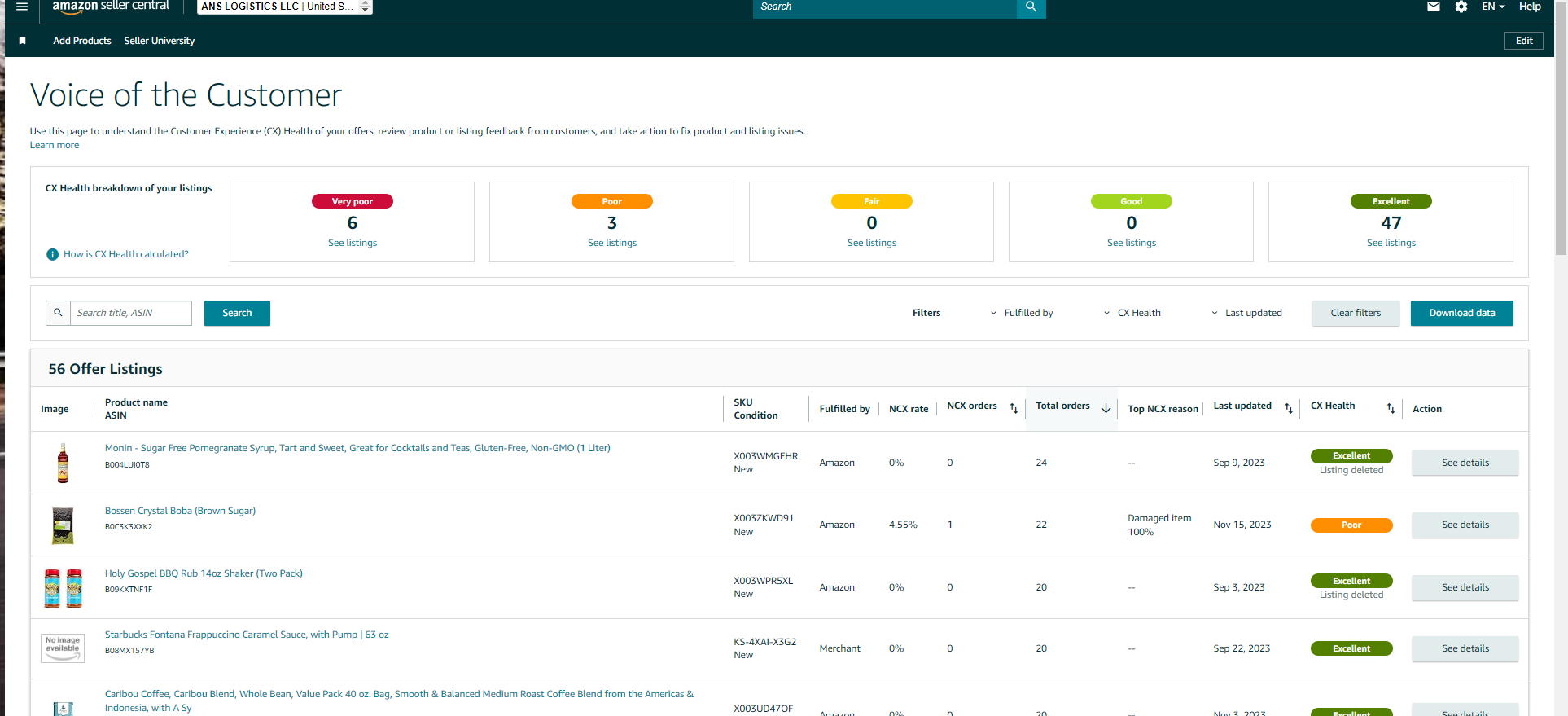Open the ANS LOGISTICS LLC account switcher
Viewport: 1568px width, 716px height.
pyautogui.click(x=285, y=7)
